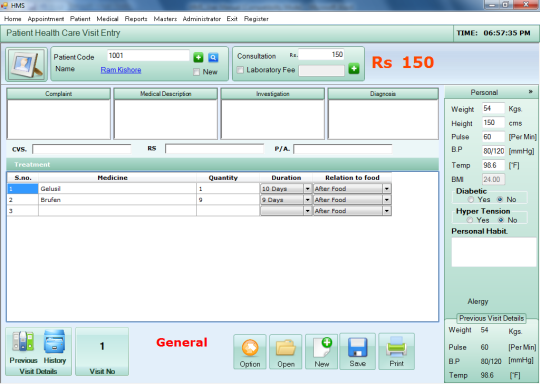Screen dimensions: 540x384
Task: Click the Option button icon
Action: [x=250, y=352]
